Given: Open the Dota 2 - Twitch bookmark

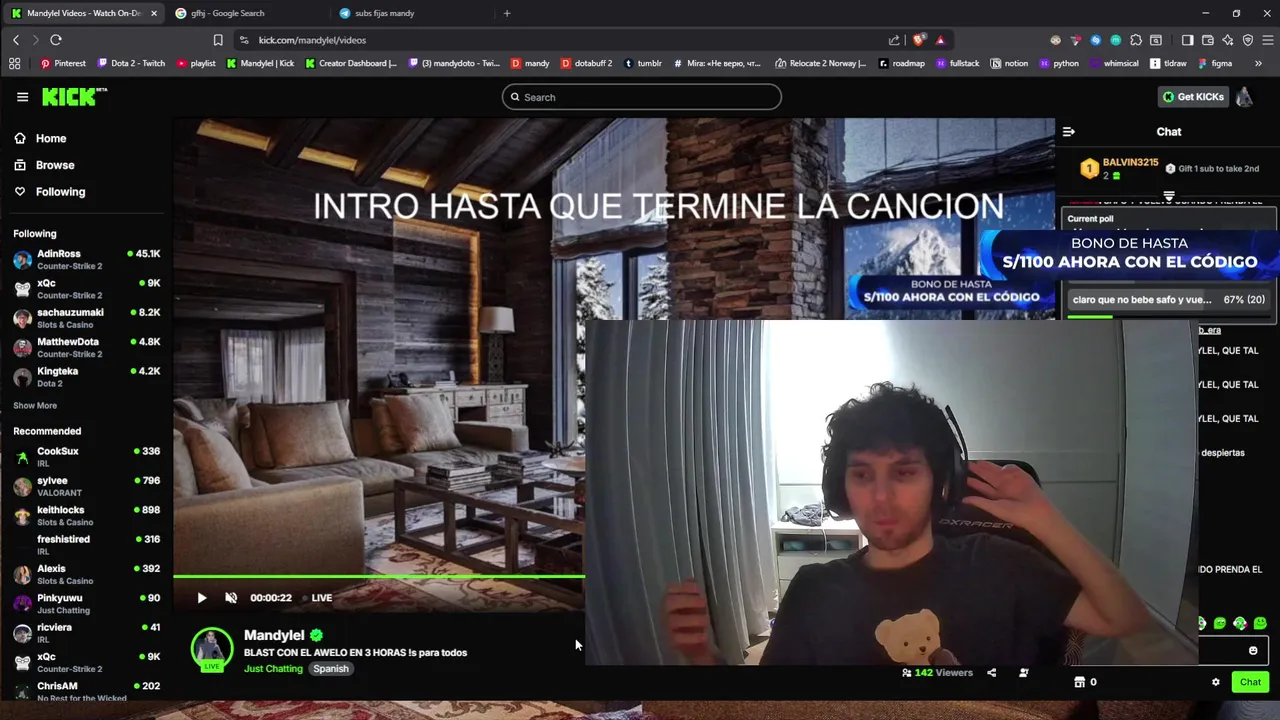Looking at the screenshot, I should 131,63.
